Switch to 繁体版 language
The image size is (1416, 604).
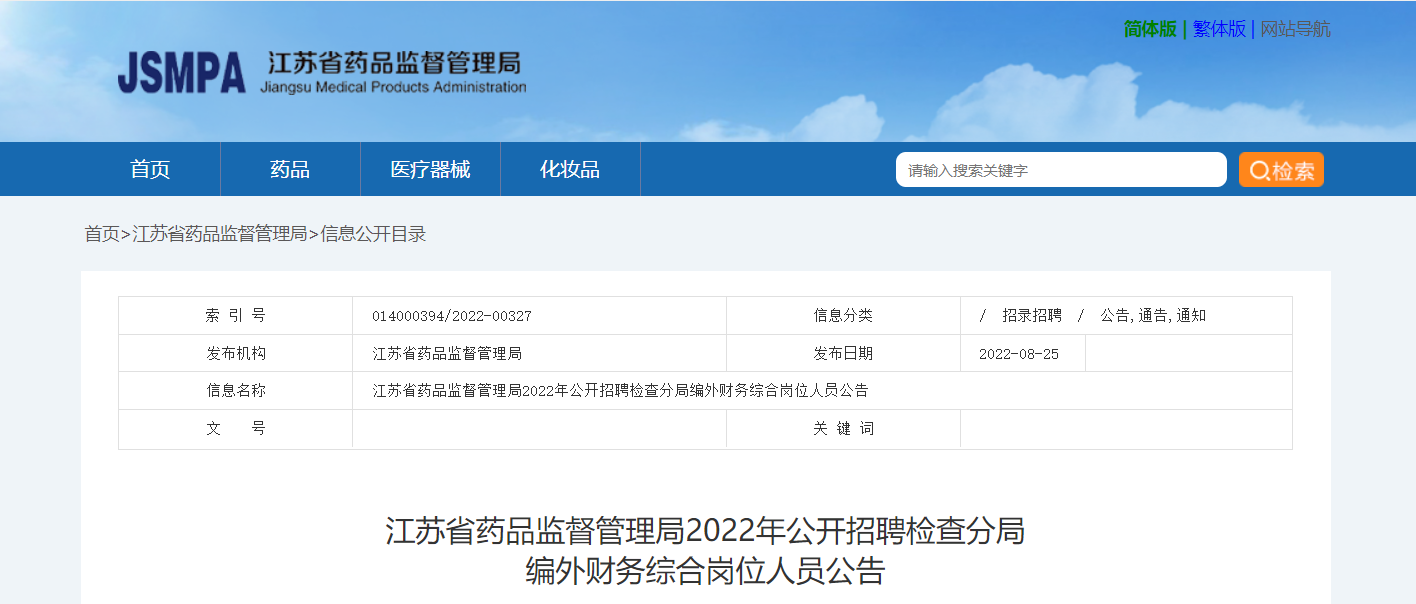[1219, 29]
